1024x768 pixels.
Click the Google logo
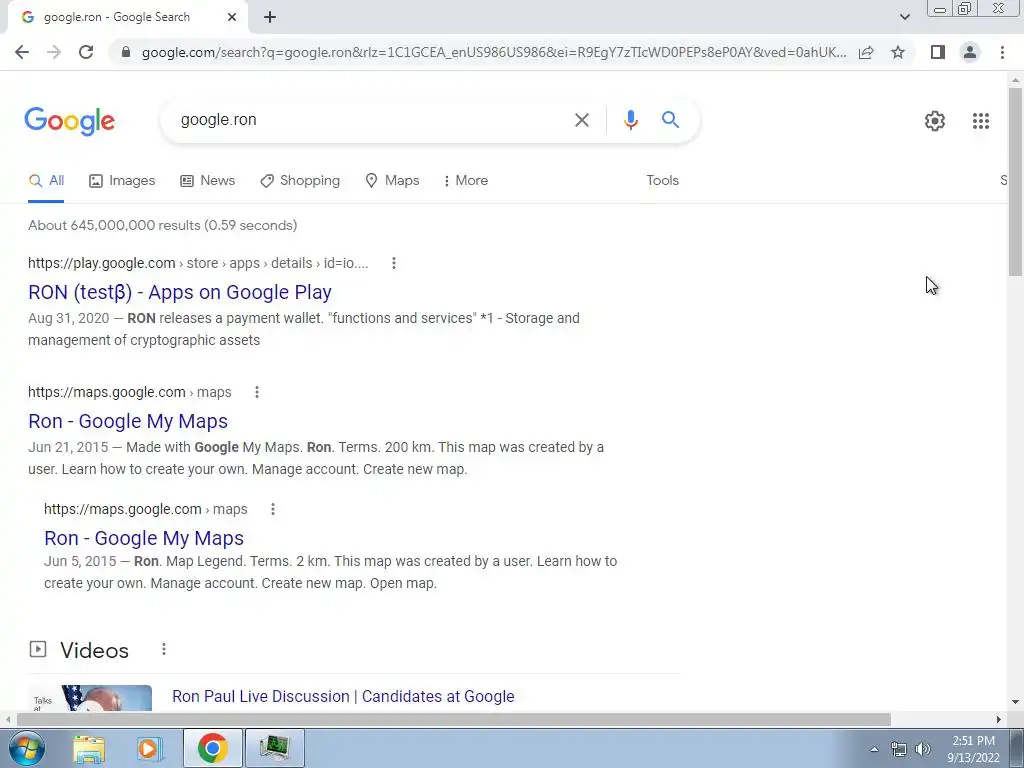[x=70, y=121]
